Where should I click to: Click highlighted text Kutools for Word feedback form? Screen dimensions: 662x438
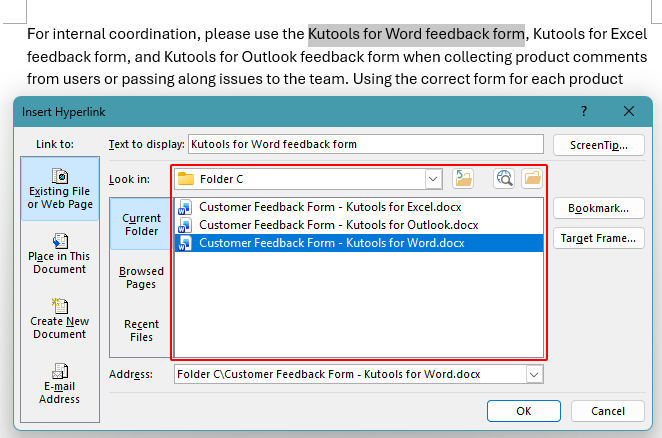pos(416,34)
